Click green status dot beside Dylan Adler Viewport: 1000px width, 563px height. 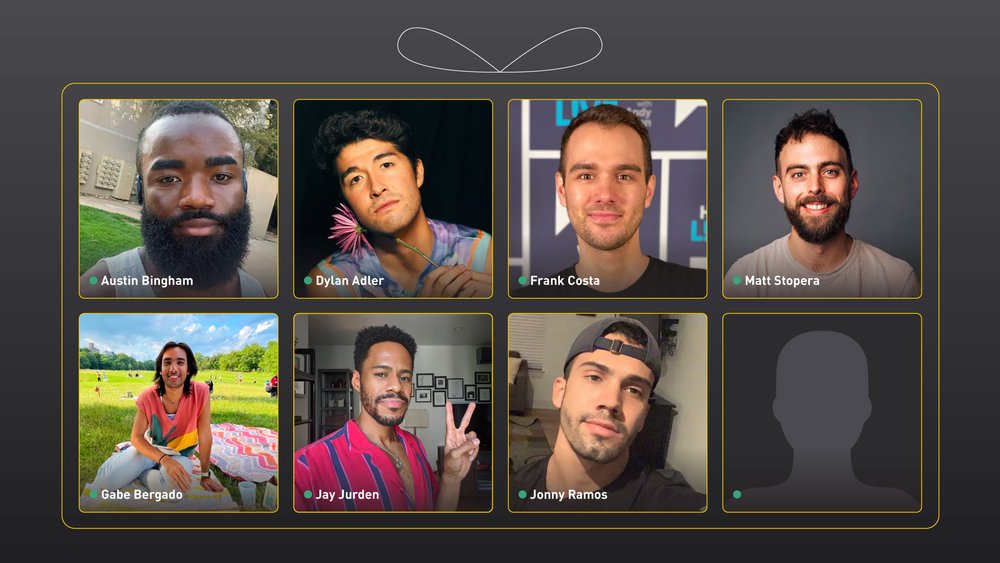click(308, 281)
